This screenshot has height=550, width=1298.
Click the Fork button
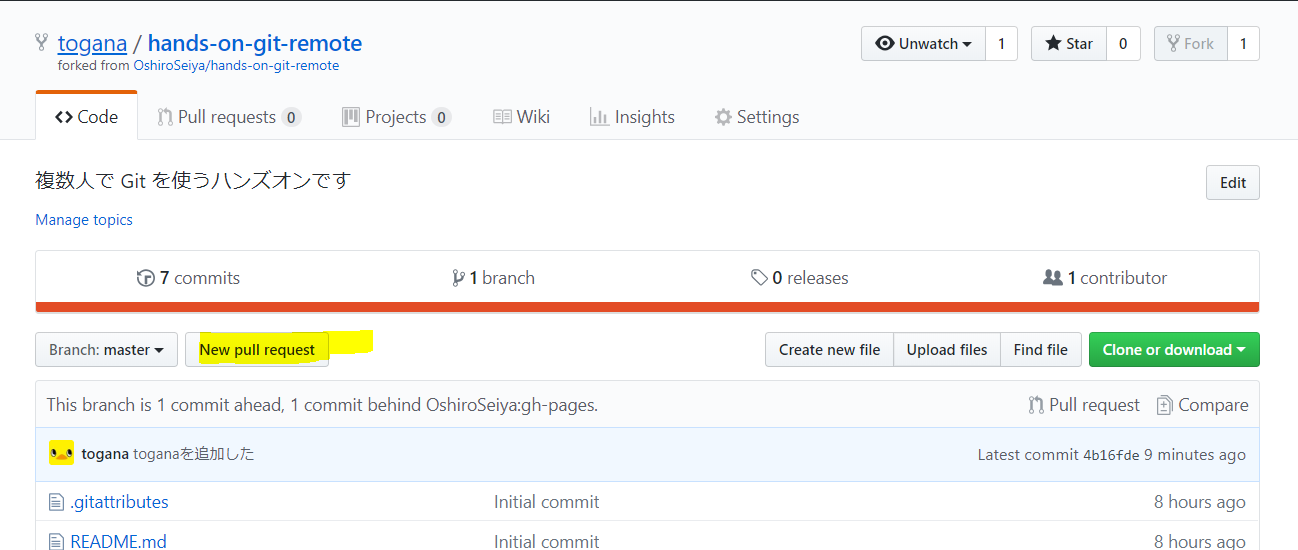[x=1191, y=44]
